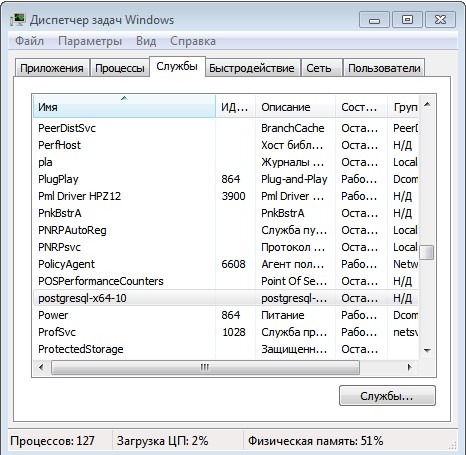The image size is (466, 455).
Task: Close the Task Manager window
Action: (x=440, y=20)
